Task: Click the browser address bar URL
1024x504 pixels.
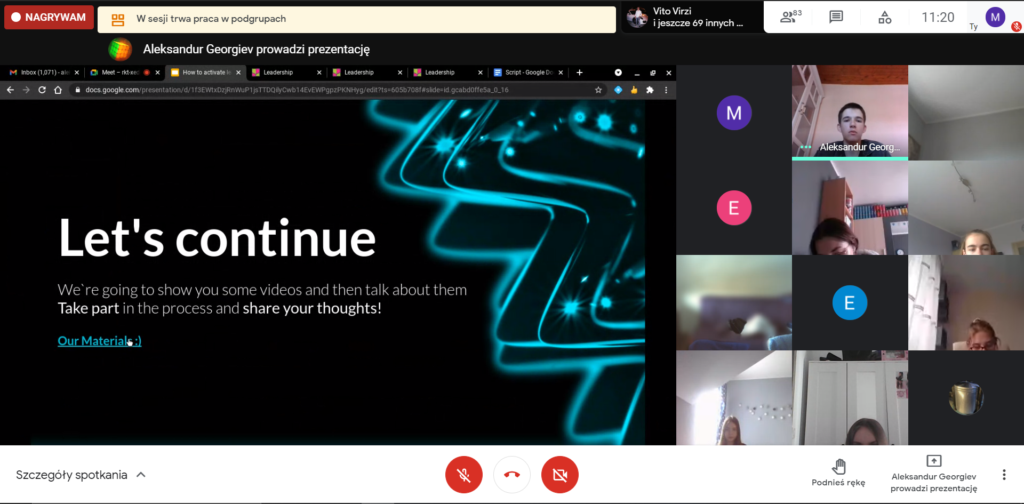Action: tap(300, 89)
